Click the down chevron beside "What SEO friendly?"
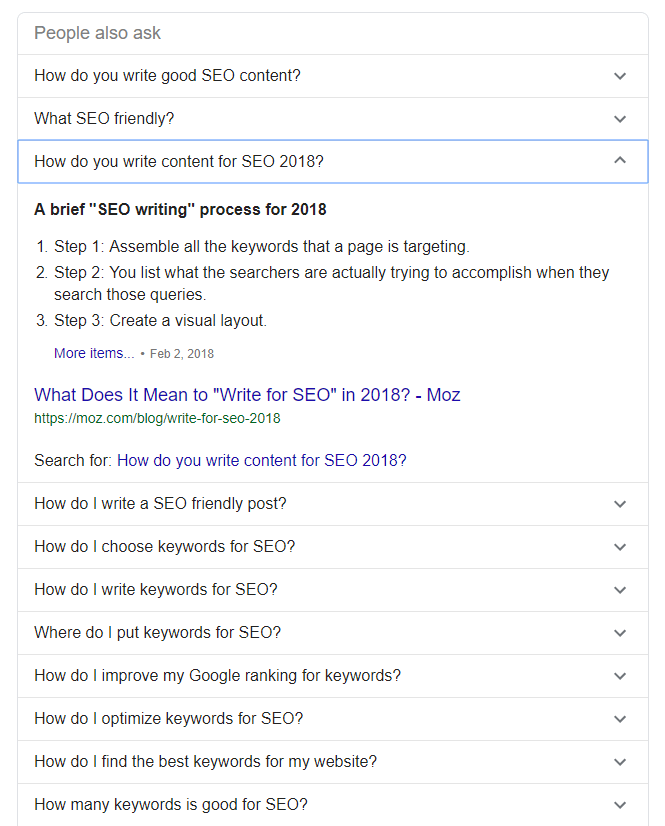The height and width of the screenshot is (826, 665). click(x=620, y=118)
